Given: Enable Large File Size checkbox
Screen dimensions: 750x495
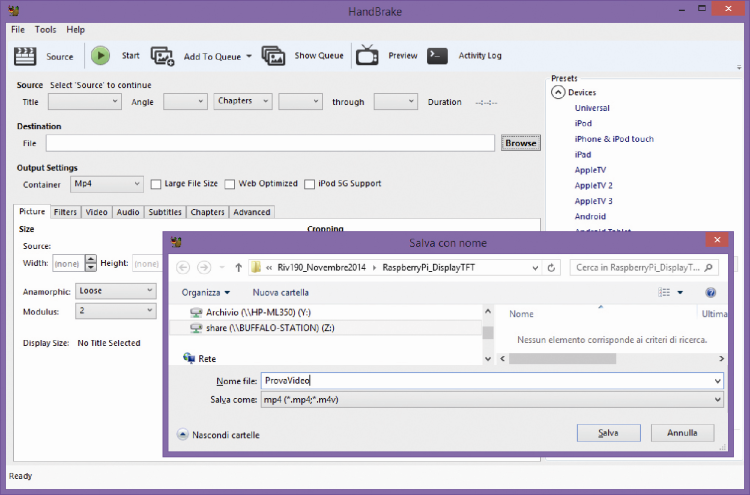Looking at the screenshot, I should click(x=156, y=184).
